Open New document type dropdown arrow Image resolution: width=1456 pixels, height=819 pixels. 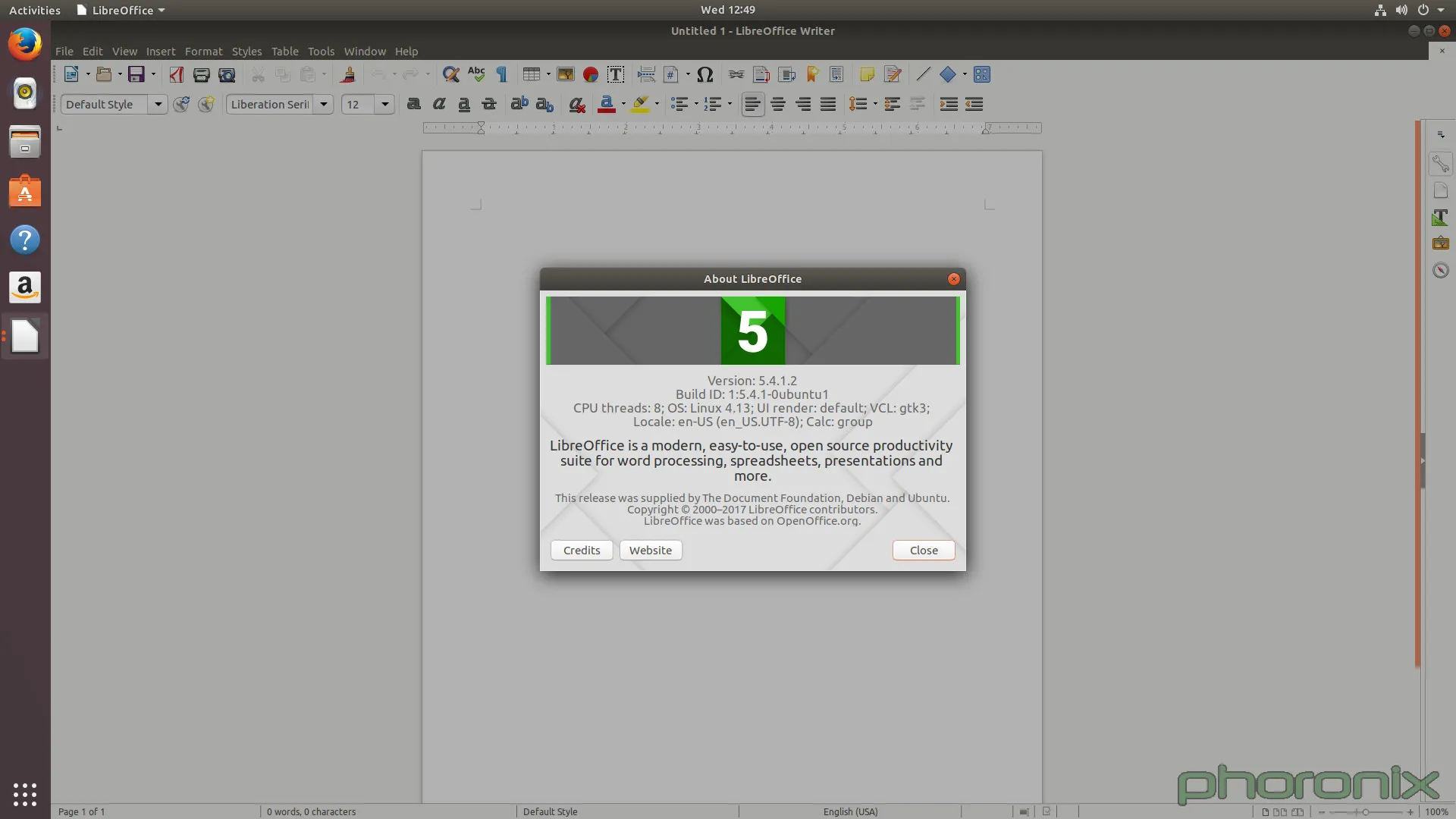click(x=87, y=74)
